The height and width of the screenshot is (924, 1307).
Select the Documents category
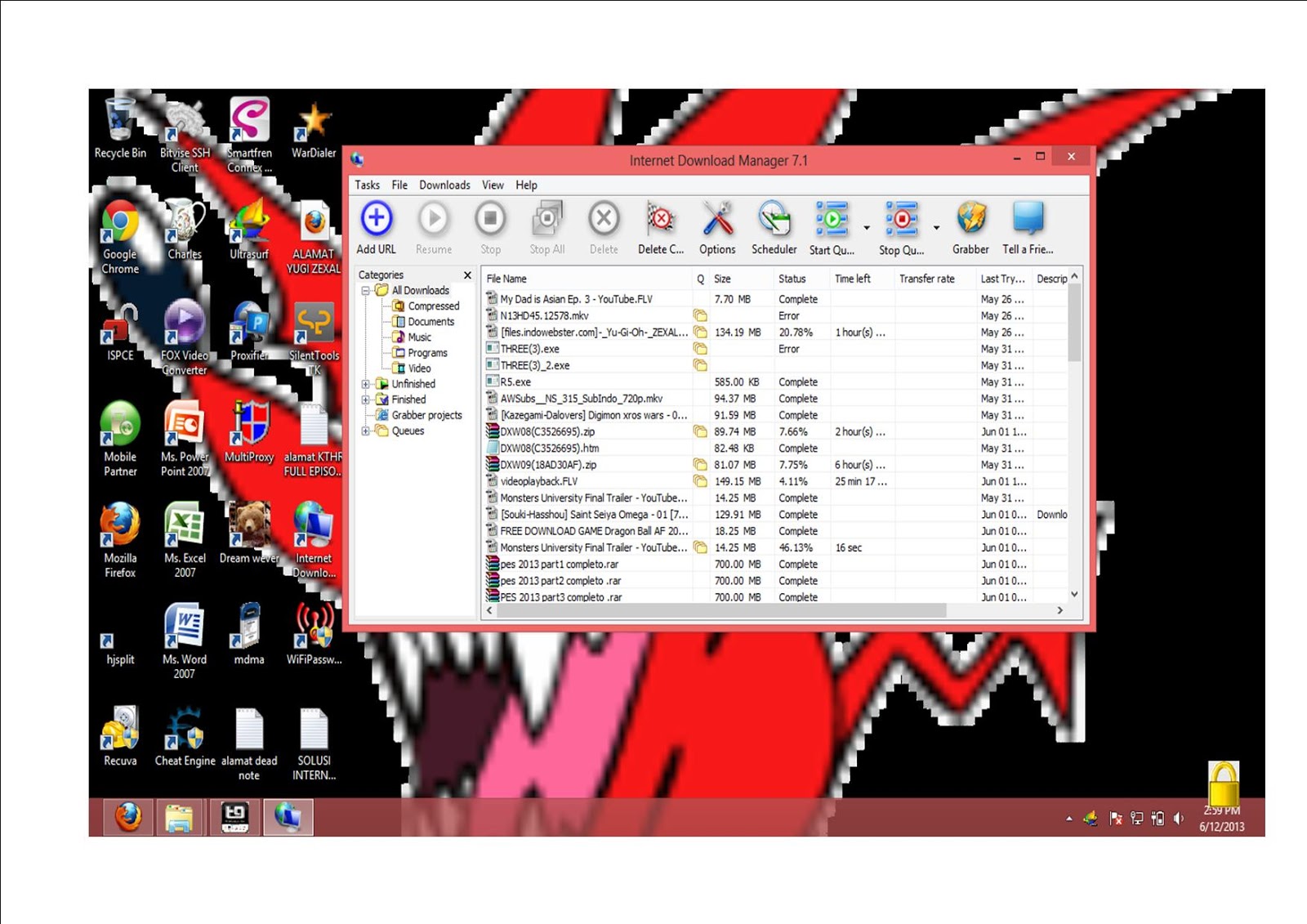pos(430,322)
